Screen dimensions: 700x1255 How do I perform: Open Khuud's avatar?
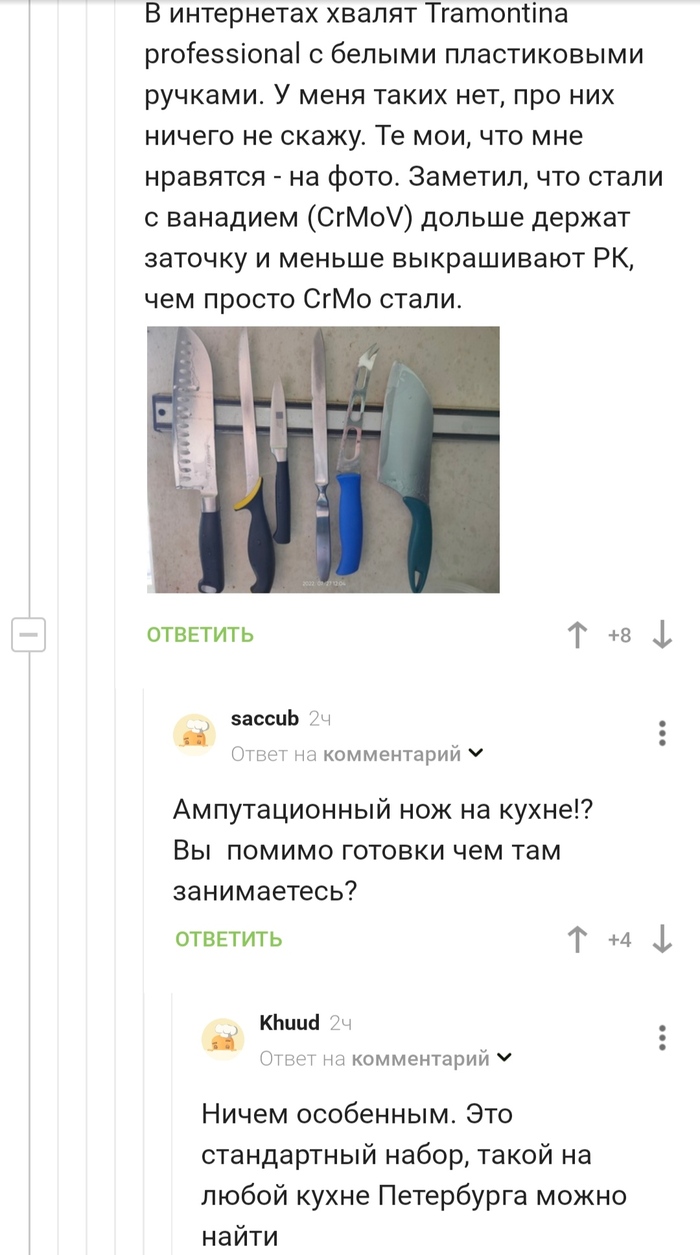(x=224, y=1039)
